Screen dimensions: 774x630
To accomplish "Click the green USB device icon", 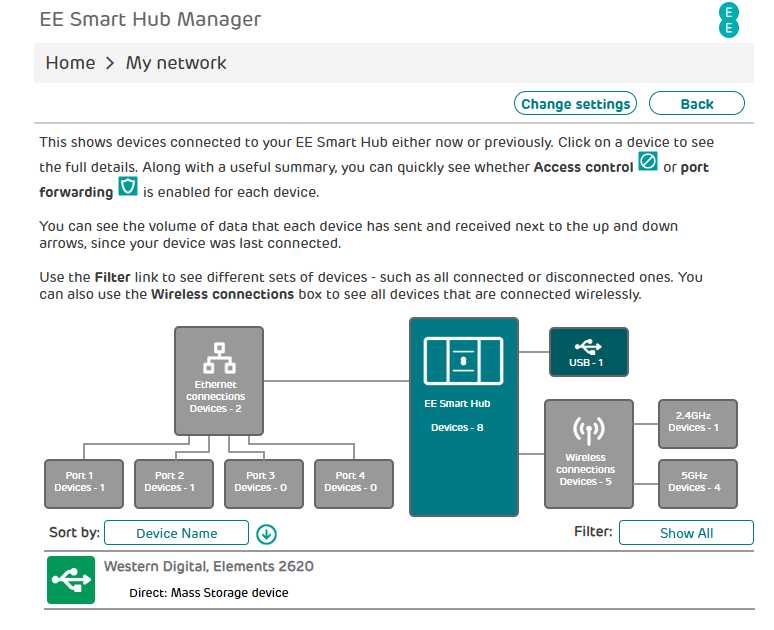I will (71, 580).
